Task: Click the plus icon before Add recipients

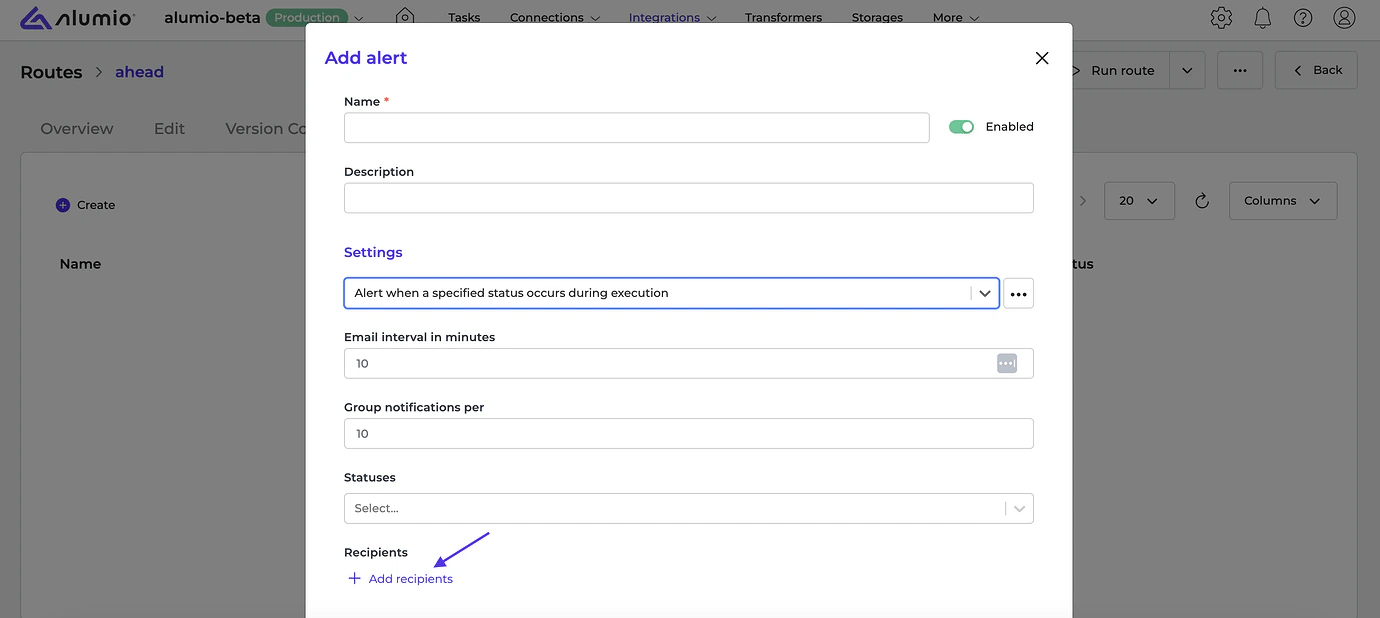Action: [354, 579]
